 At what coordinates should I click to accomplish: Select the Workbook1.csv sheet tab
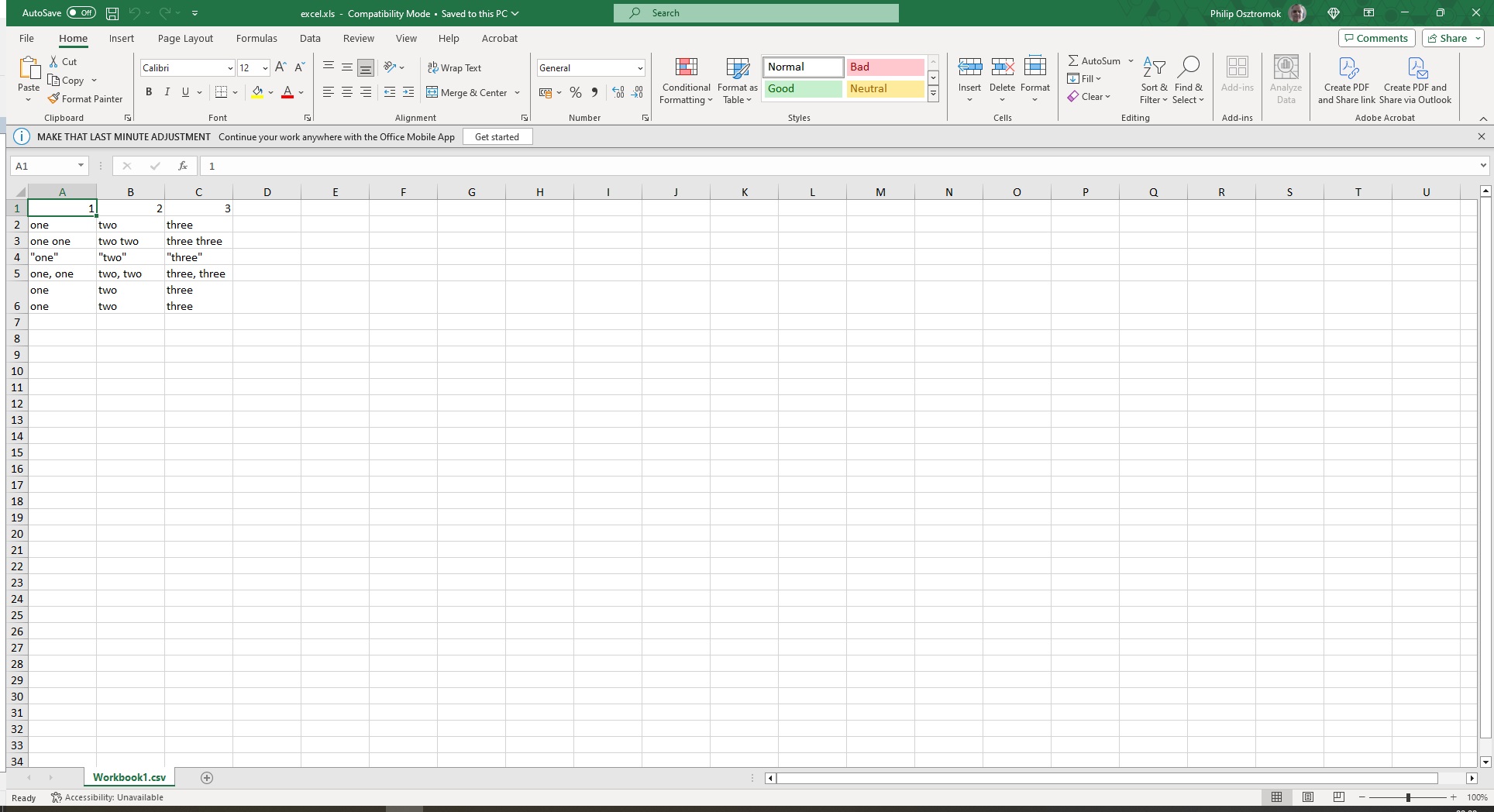point(129,777)
